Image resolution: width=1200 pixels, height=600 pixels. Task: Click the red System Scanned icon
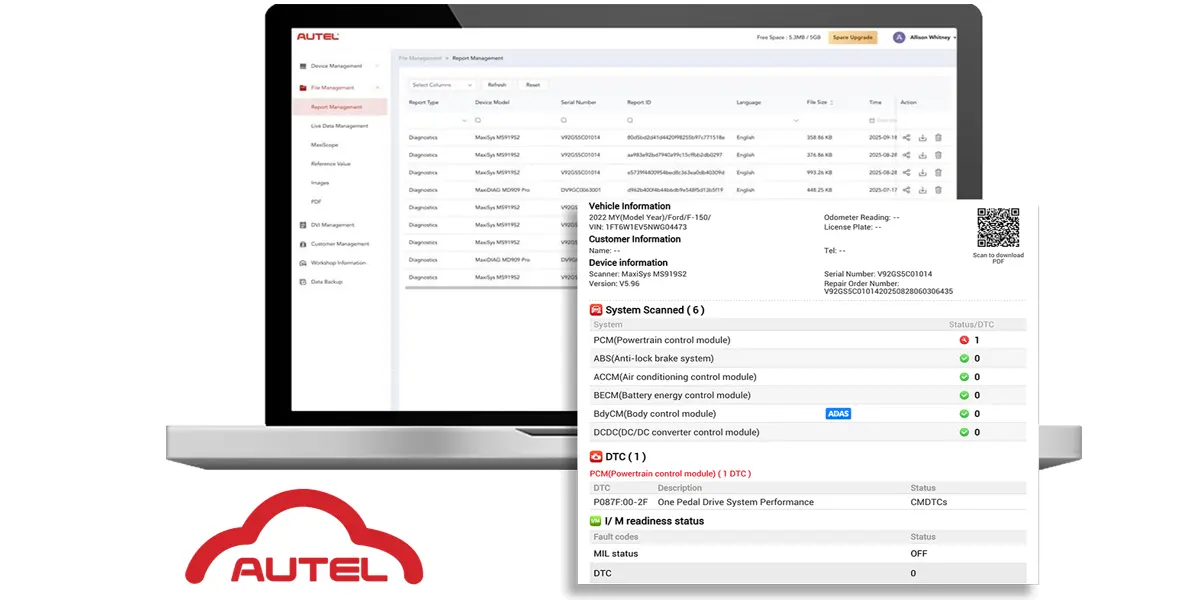pos(596,310)
